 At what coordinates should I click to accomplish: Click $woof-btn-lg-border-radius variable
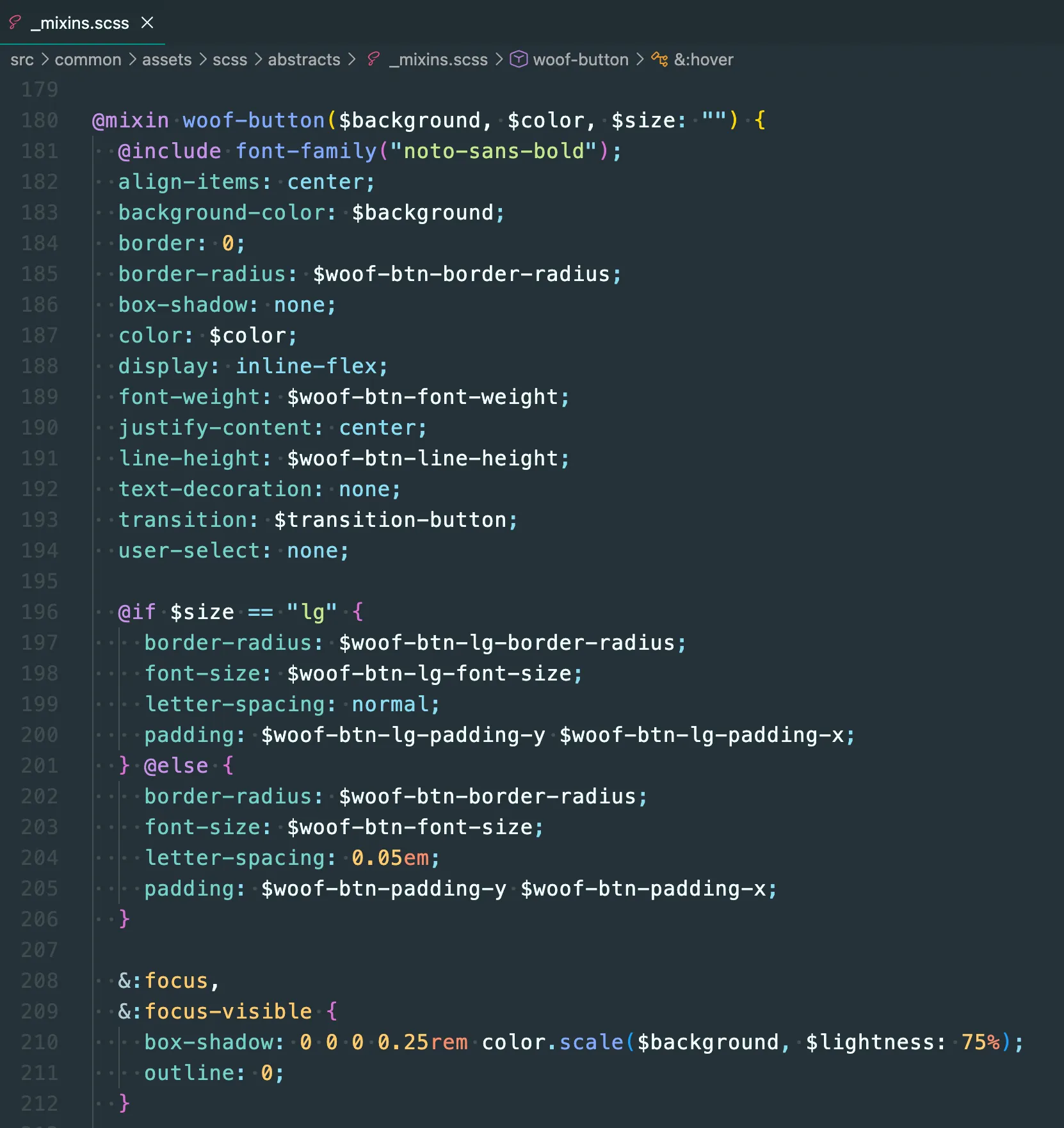pyautogui.click(x=507, y=643)
